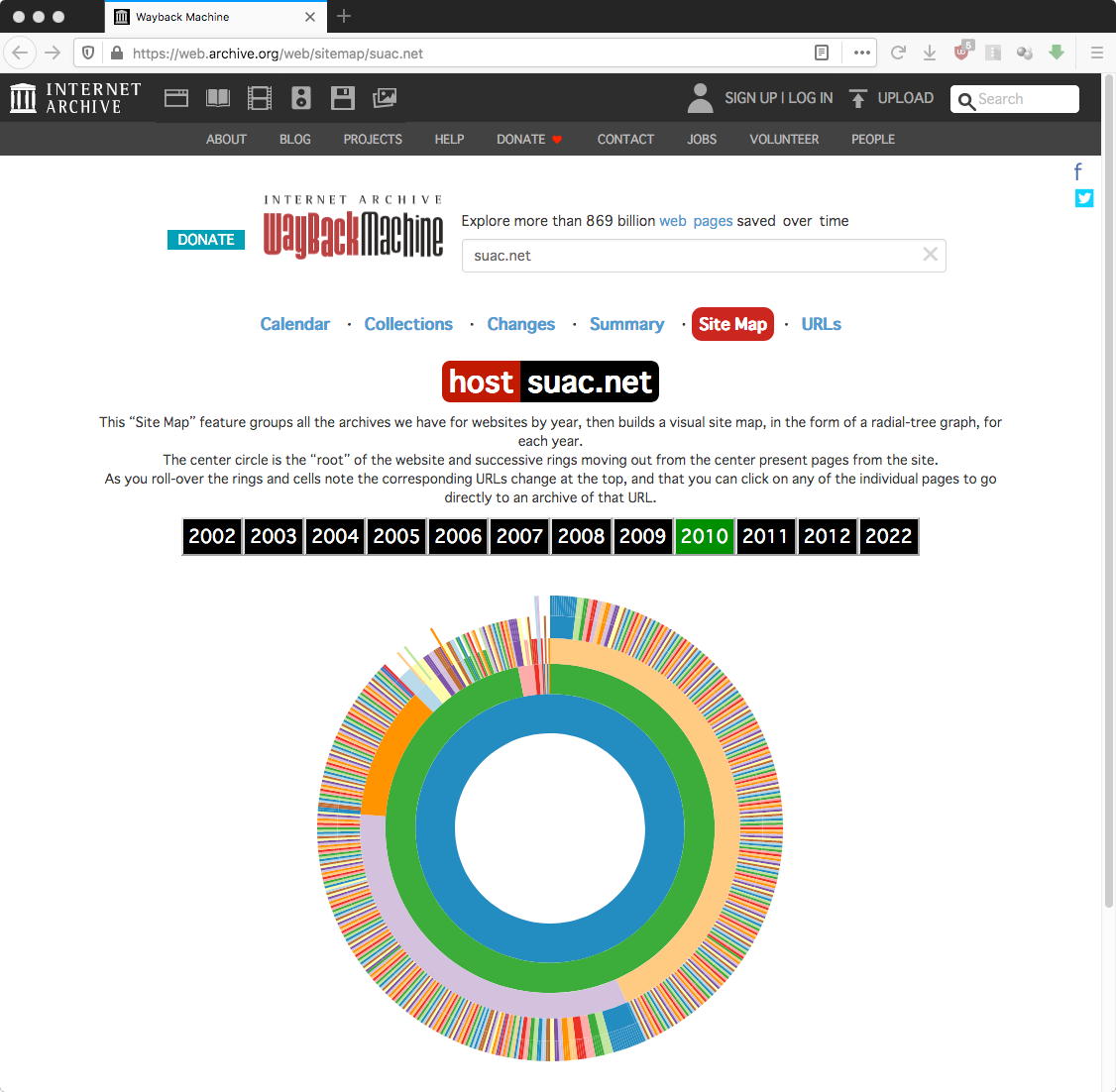
Task: Click the Wayback Machine logo
Action: pos(353,226)
